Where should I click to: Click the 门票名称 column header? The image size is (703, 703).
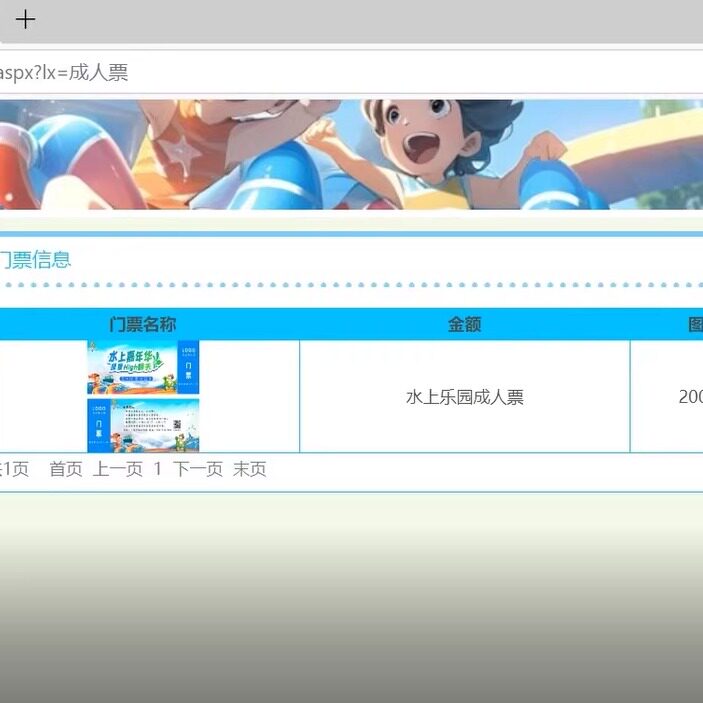pos(143,324)
